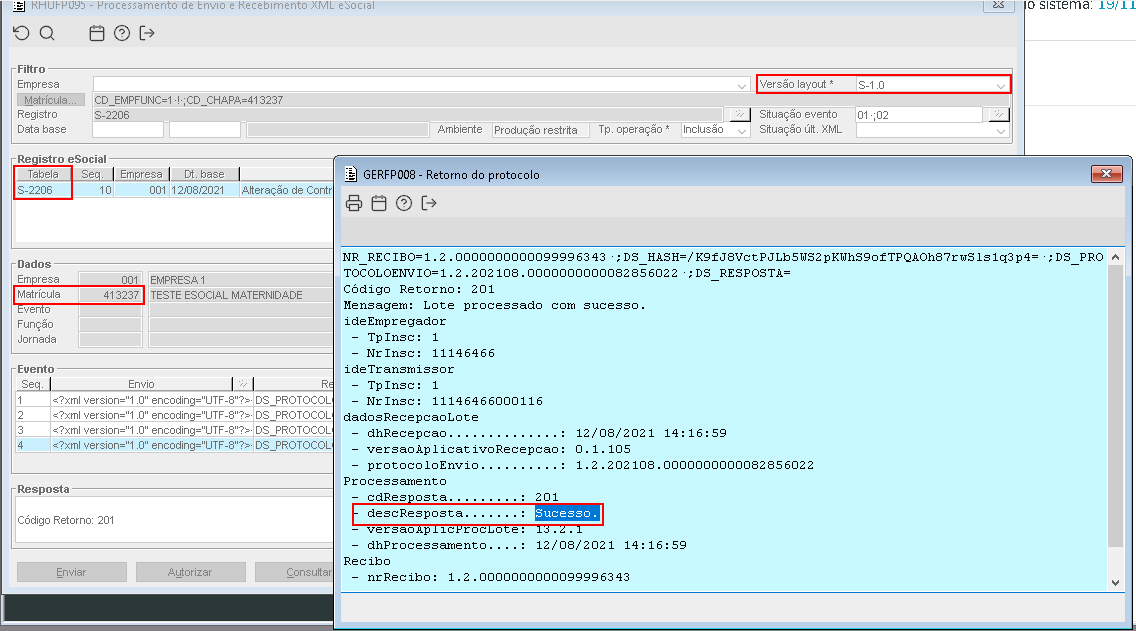1136x631 pixels.
Task: Click the refresh icon in RHUFP095 toolbar
Action: pos(22,33)
